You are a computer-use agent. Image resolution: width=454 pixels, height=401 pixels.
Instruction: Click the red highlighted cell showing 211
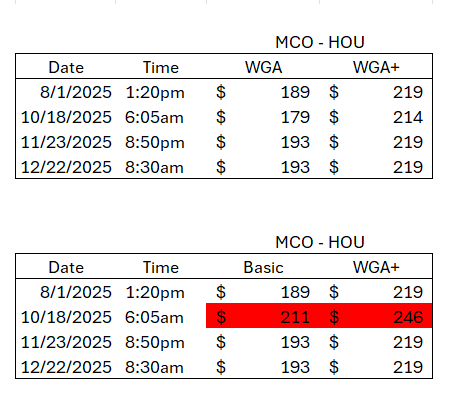click(x=263, y=316)
